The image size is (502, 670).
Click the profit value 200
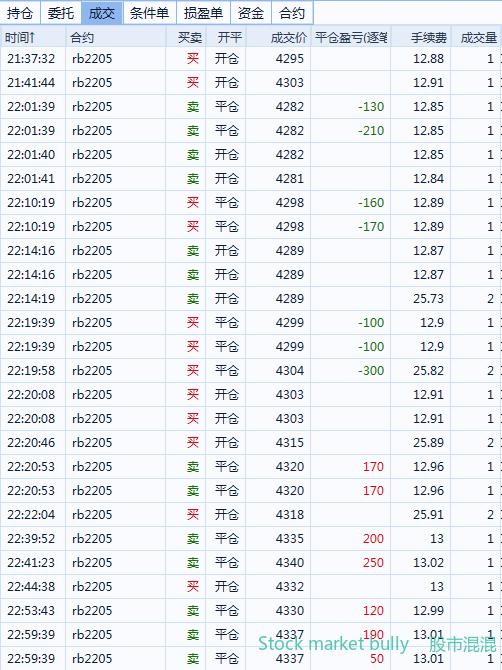(x=373, y=538)
